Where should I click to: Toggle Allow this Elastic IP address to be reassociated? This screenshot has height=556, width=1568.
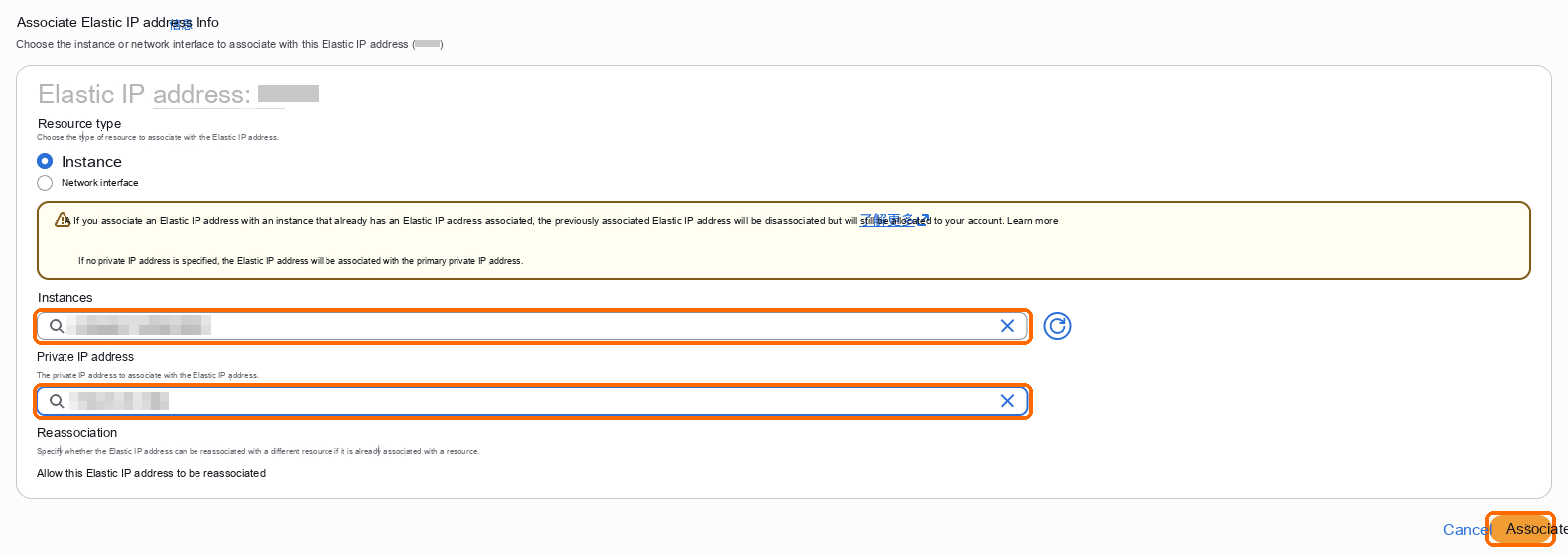[x=151, y=473]
